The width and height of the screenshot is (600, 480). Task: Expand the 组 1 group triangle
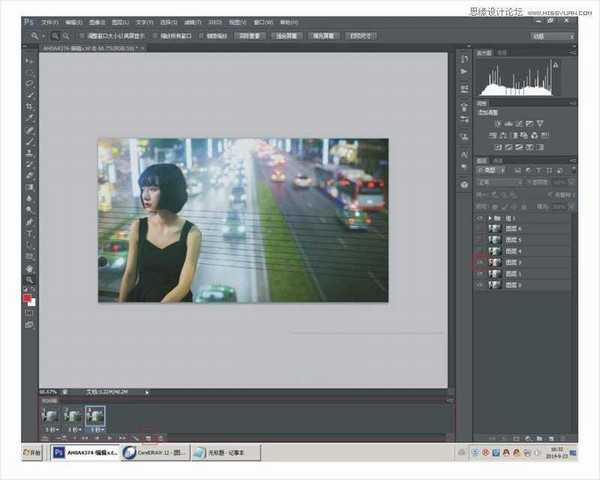492,218
